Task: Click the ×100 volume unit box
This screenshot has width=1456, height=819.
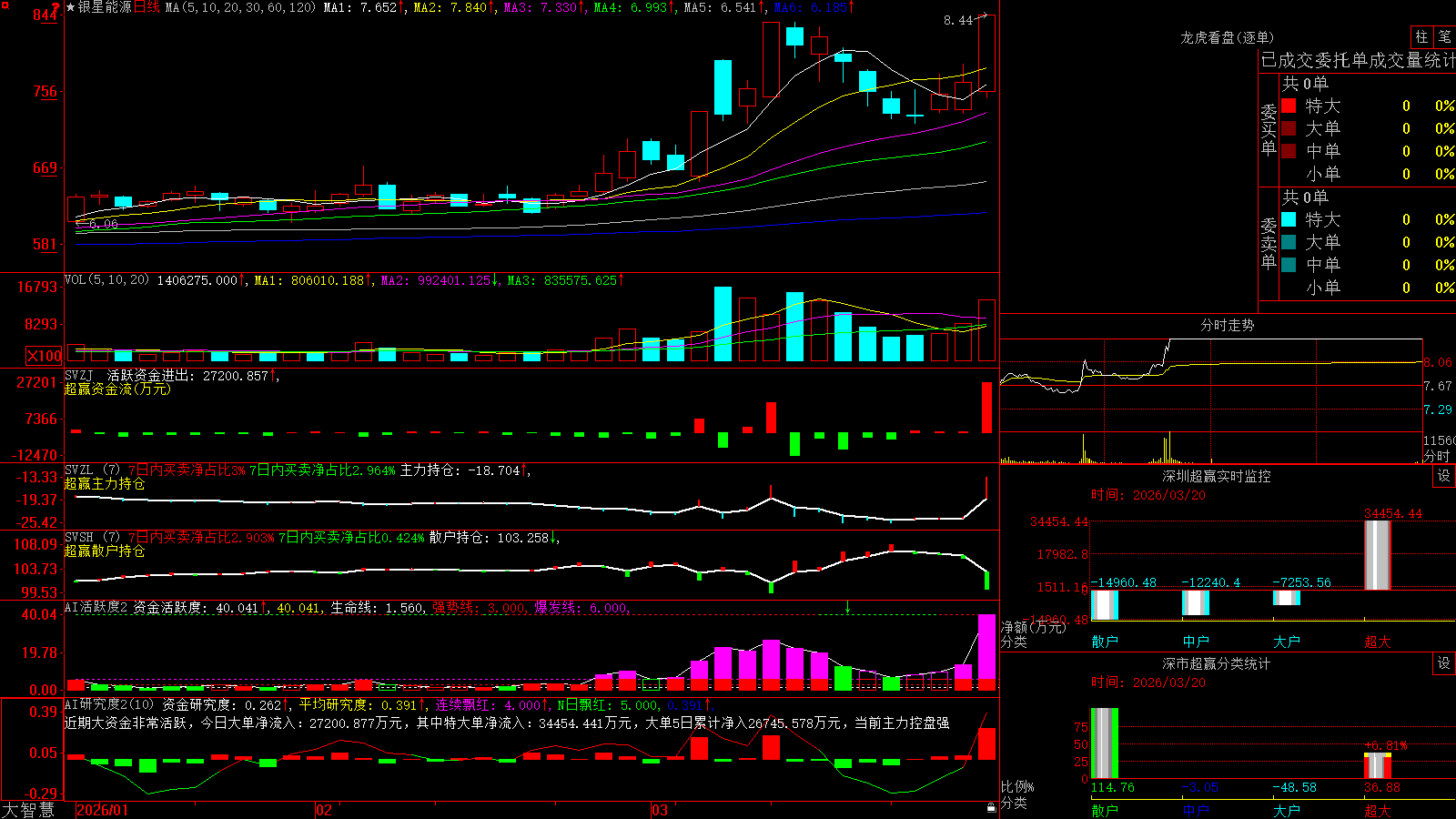Action: [45, 356]
